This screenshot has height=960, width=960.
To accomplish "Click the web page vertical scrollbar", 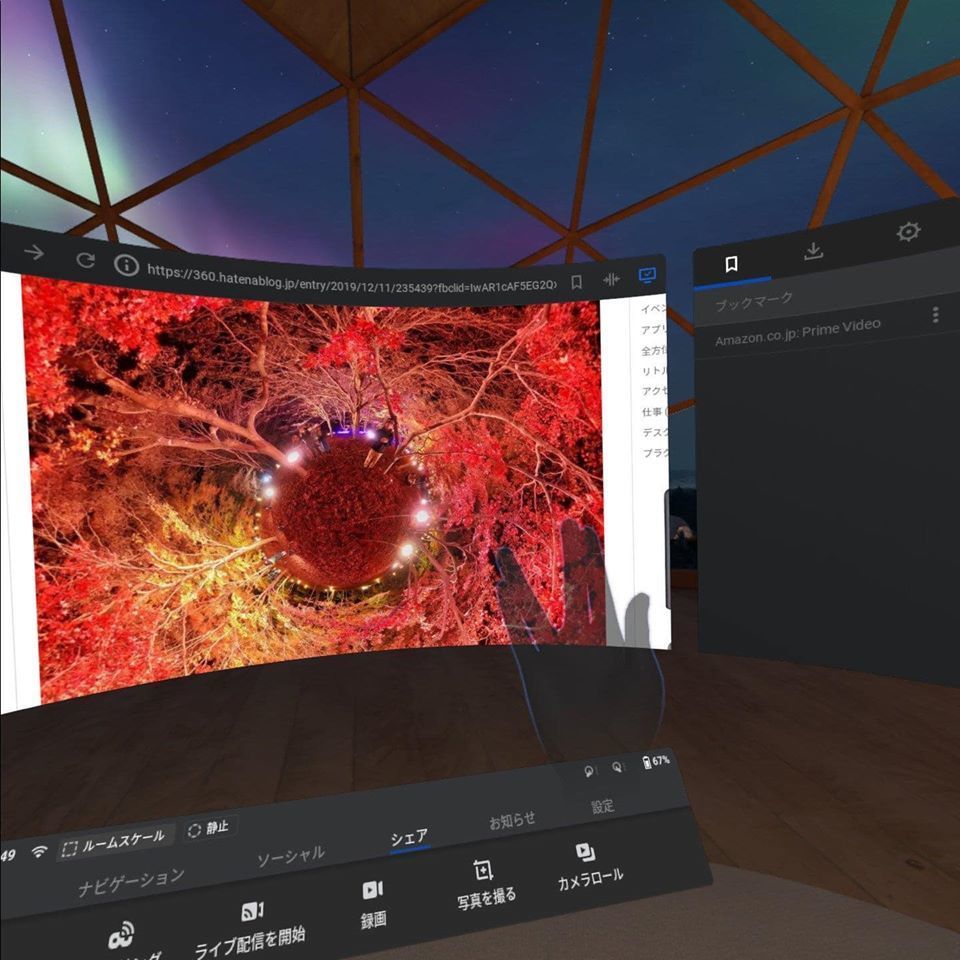I will tap(668, 549).
